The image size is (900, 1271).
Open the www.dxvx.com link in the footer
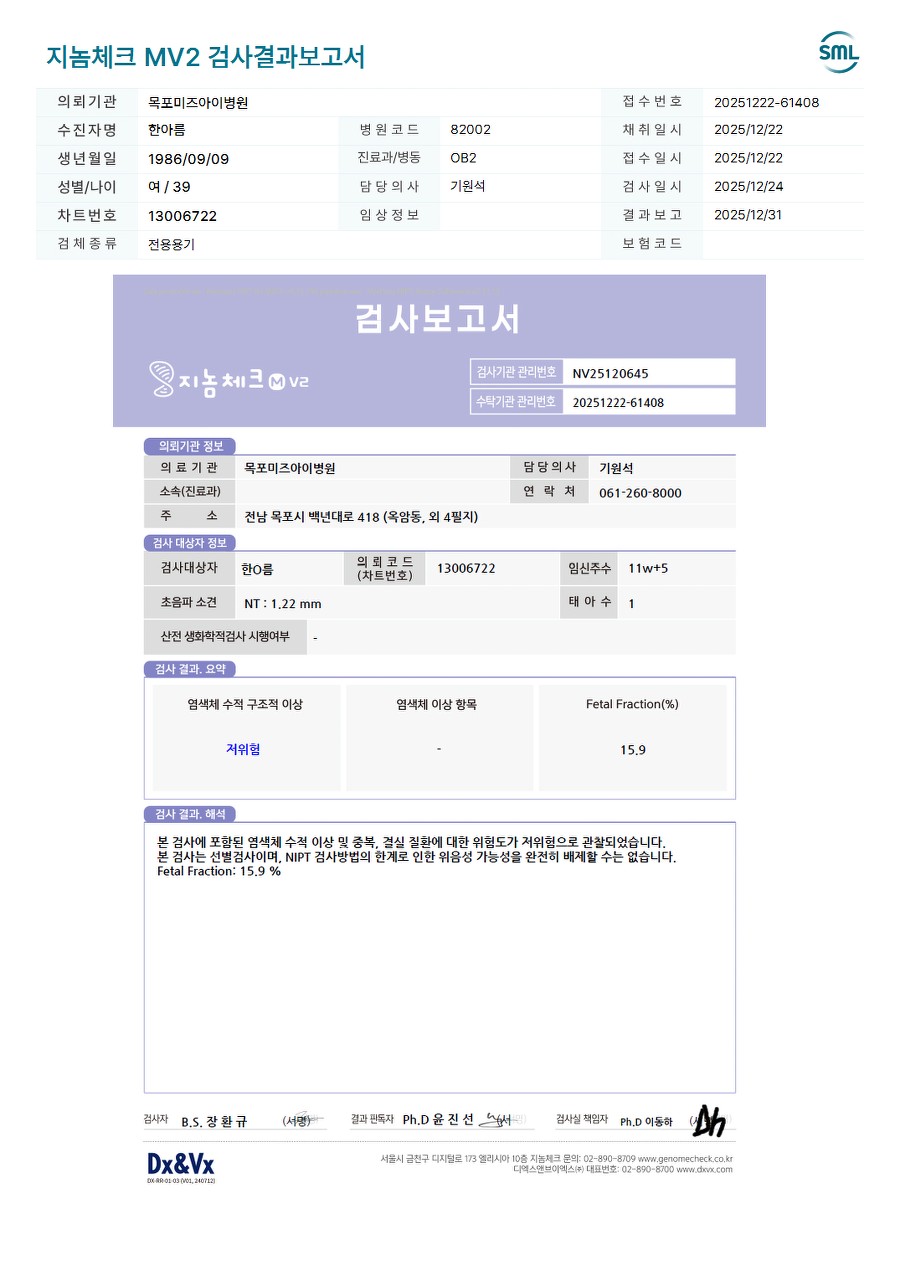point(704,1169)
